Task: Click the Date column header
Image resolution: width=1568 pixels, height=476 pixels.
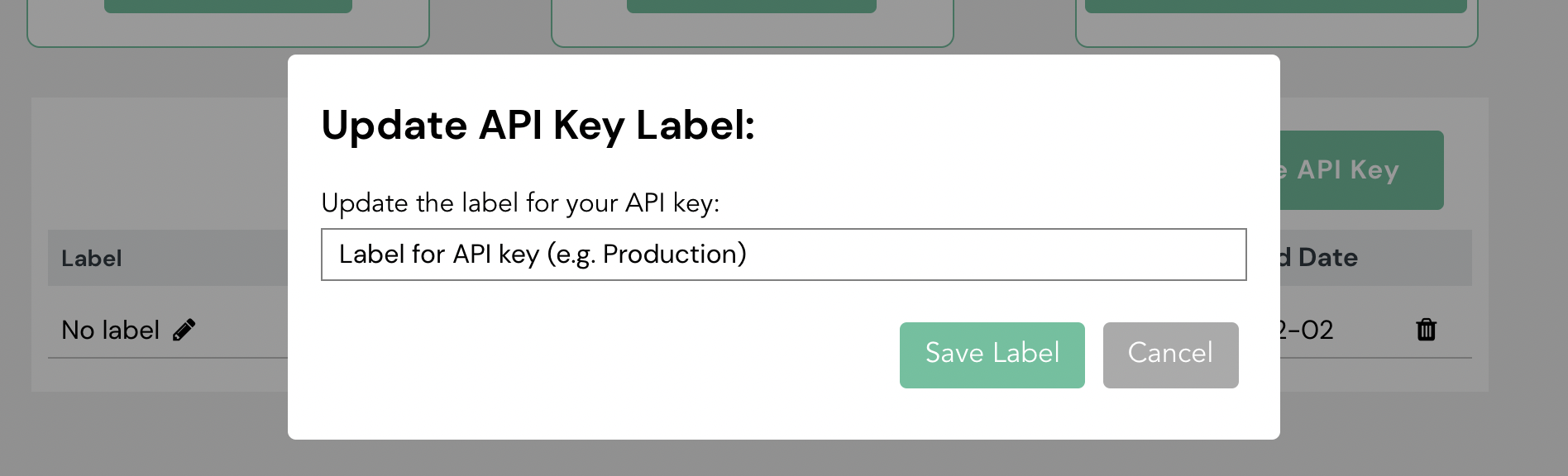Action: 1327,257
